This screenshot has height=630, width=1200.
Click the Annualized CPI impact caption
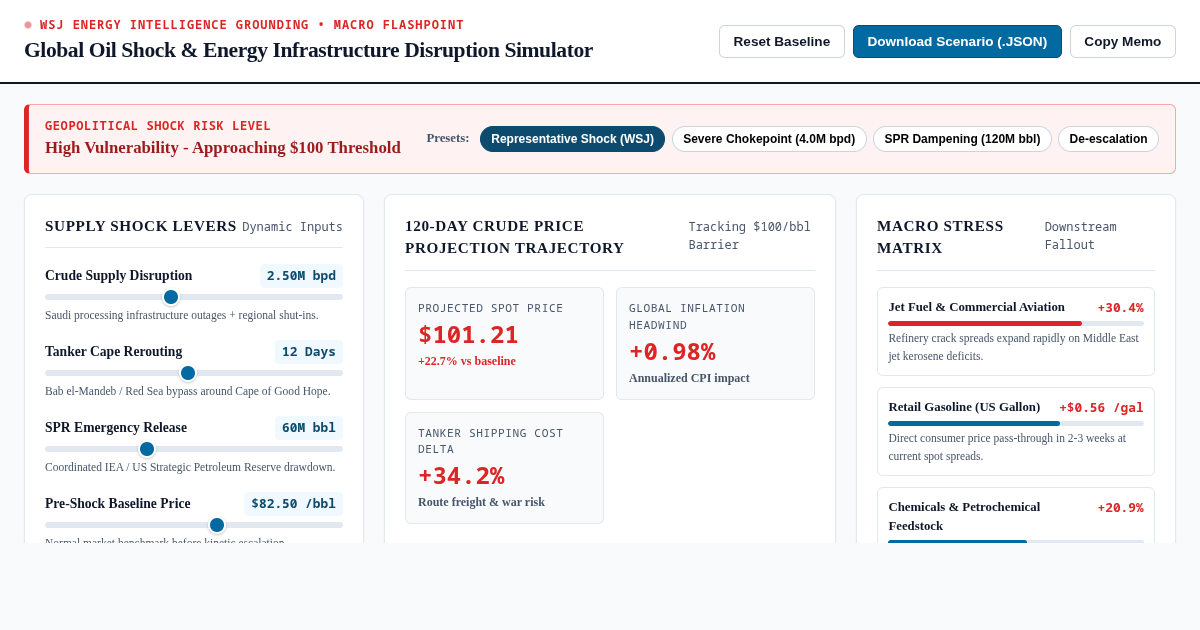pos(689,378)
